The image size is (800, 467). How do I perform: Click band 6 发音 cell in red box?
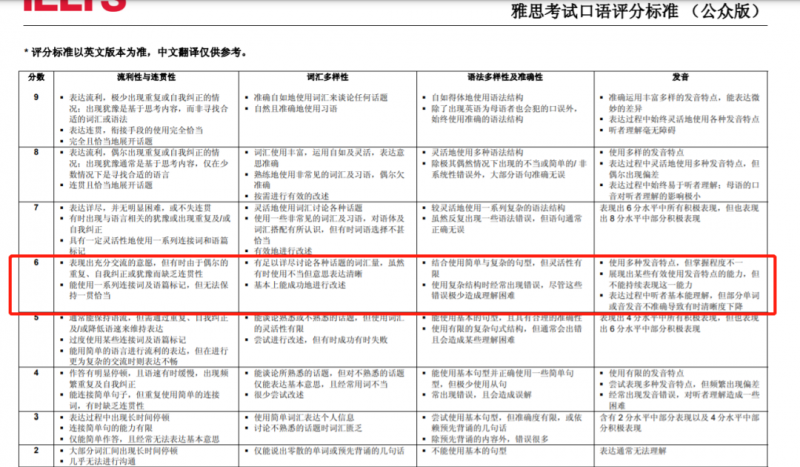click(680, 285)
